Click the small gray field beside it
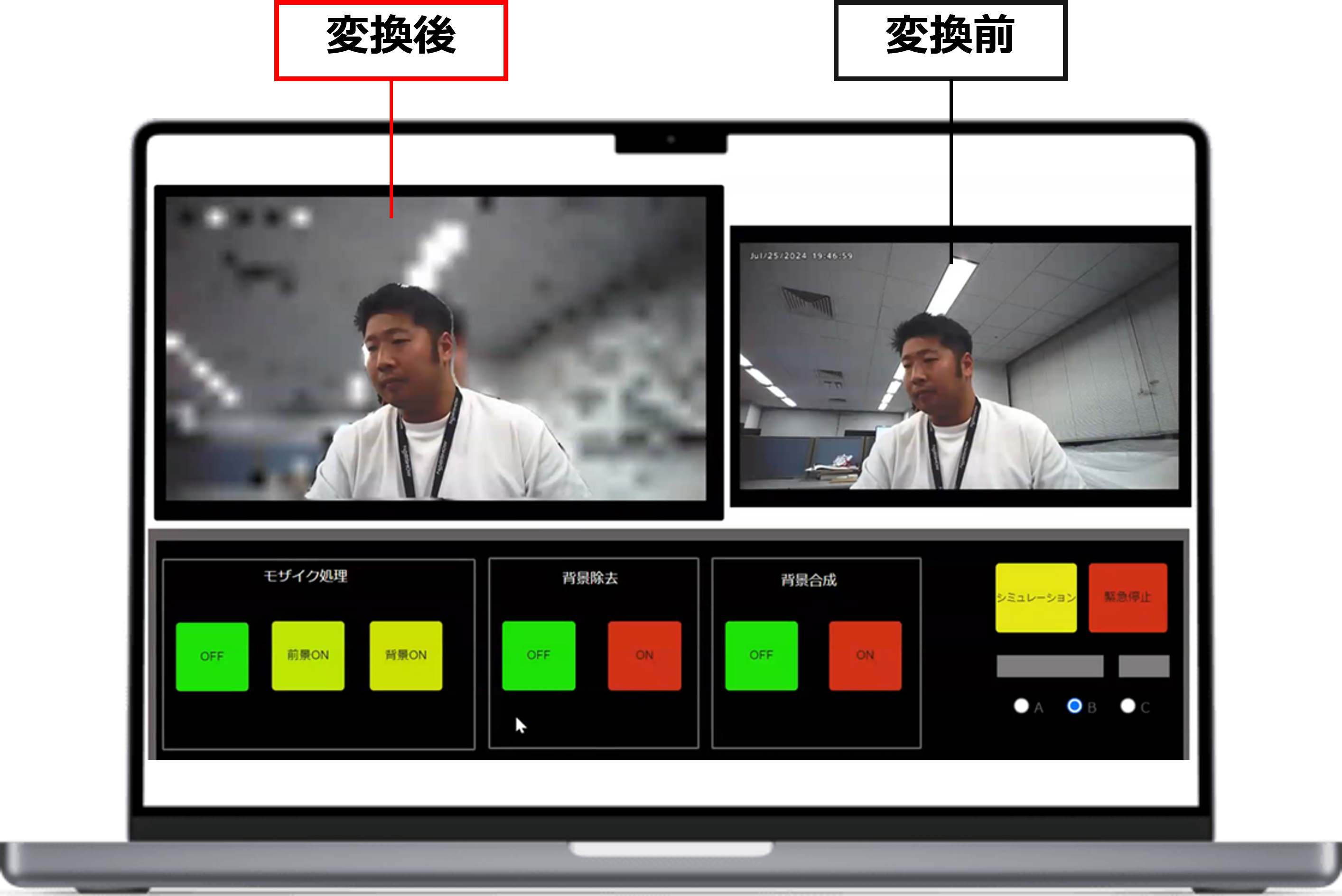Viewport: 1342px width, 896px height. tap(1143, 666)
